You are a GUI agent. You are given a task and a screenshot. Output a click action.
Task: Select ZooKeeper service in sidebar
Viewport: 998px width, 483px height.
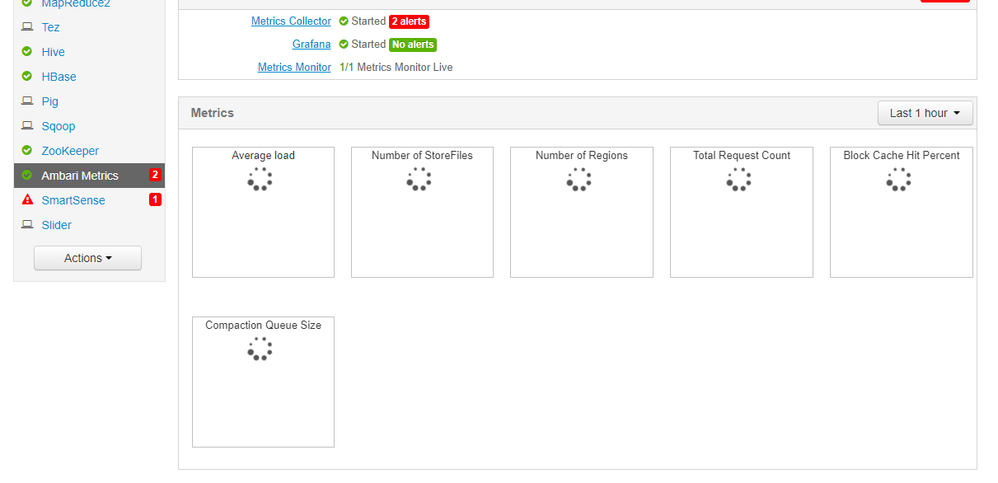[x=70, y=151]
